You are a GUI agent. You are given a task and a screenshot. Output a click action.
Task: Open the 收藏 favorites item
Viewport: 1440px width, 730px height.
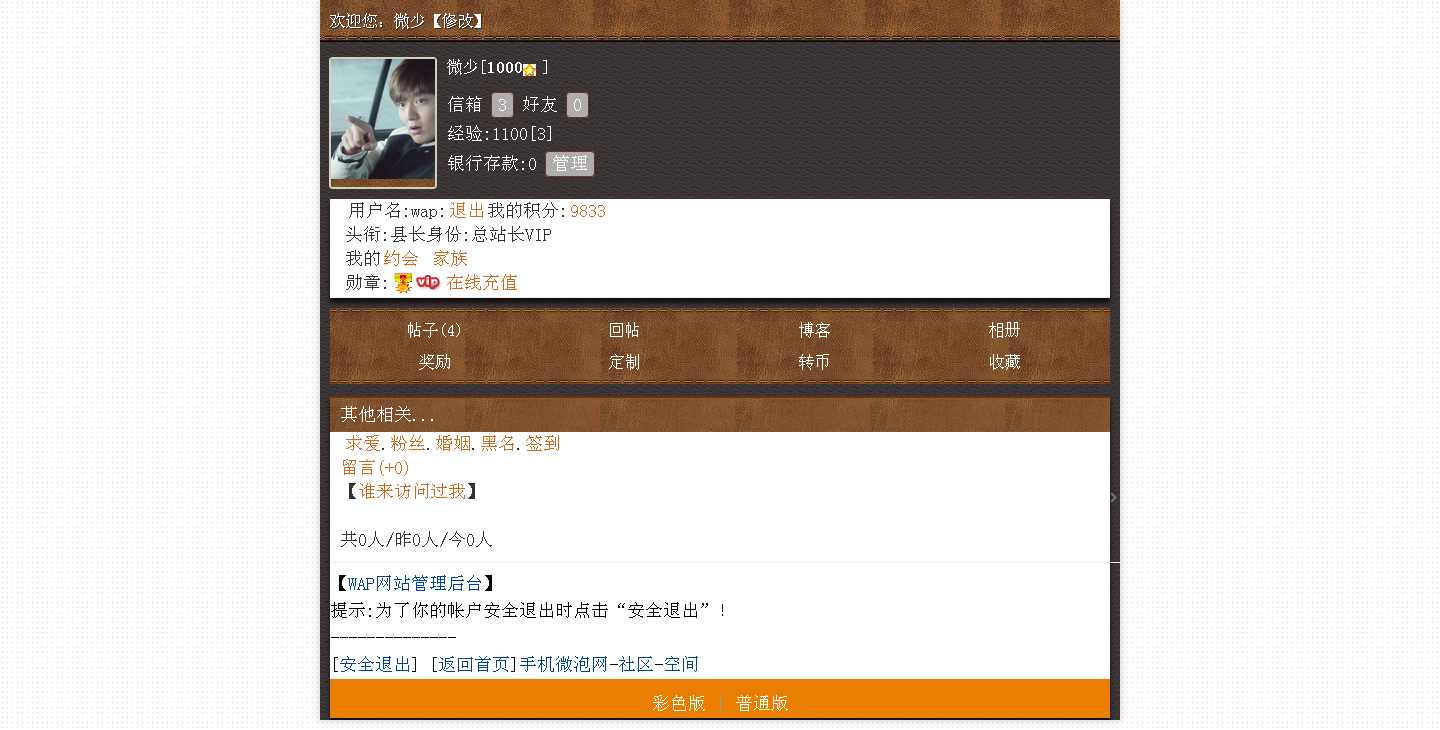1005,362
